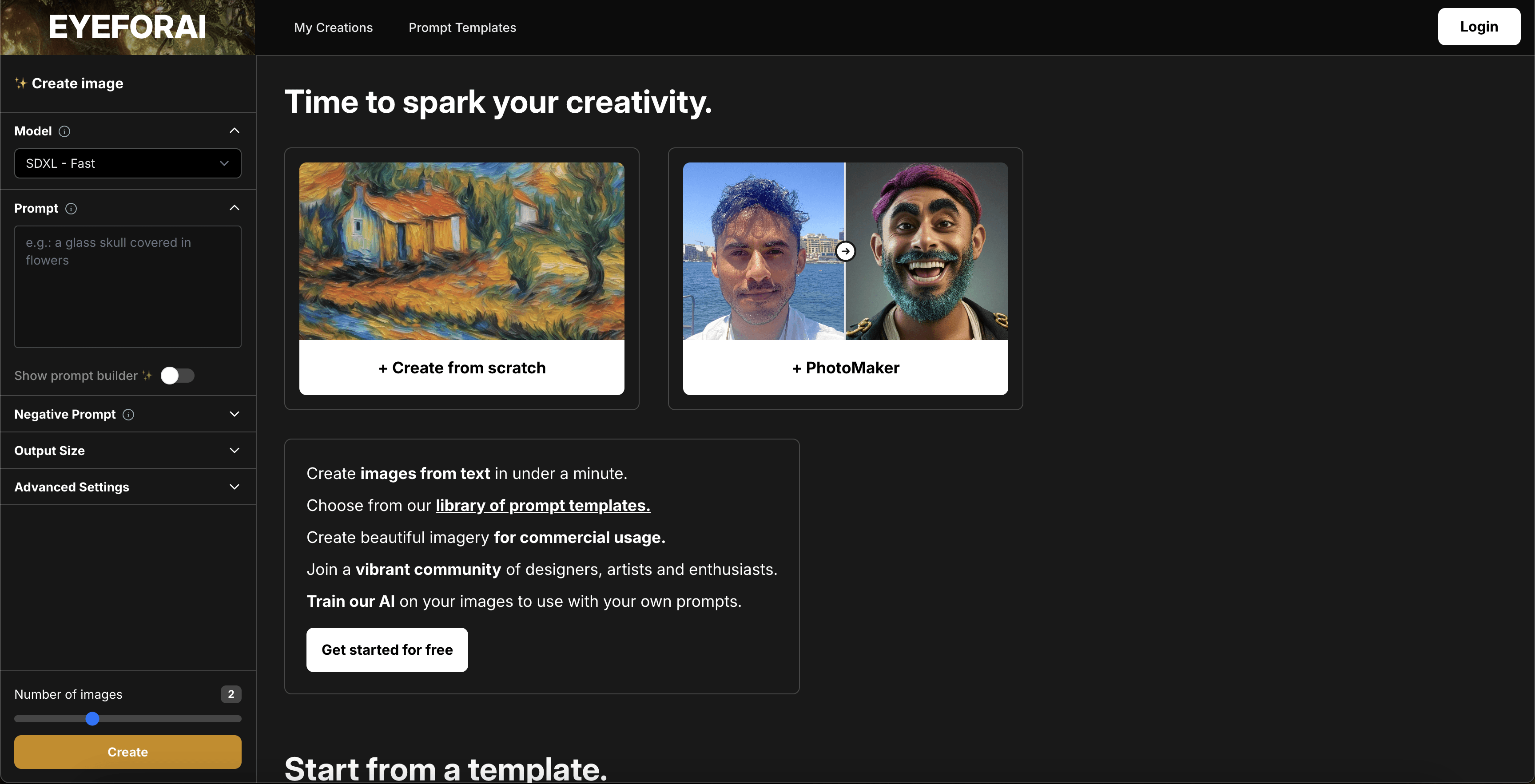Click the EYEFORAI logo

[x=127, y=28]
